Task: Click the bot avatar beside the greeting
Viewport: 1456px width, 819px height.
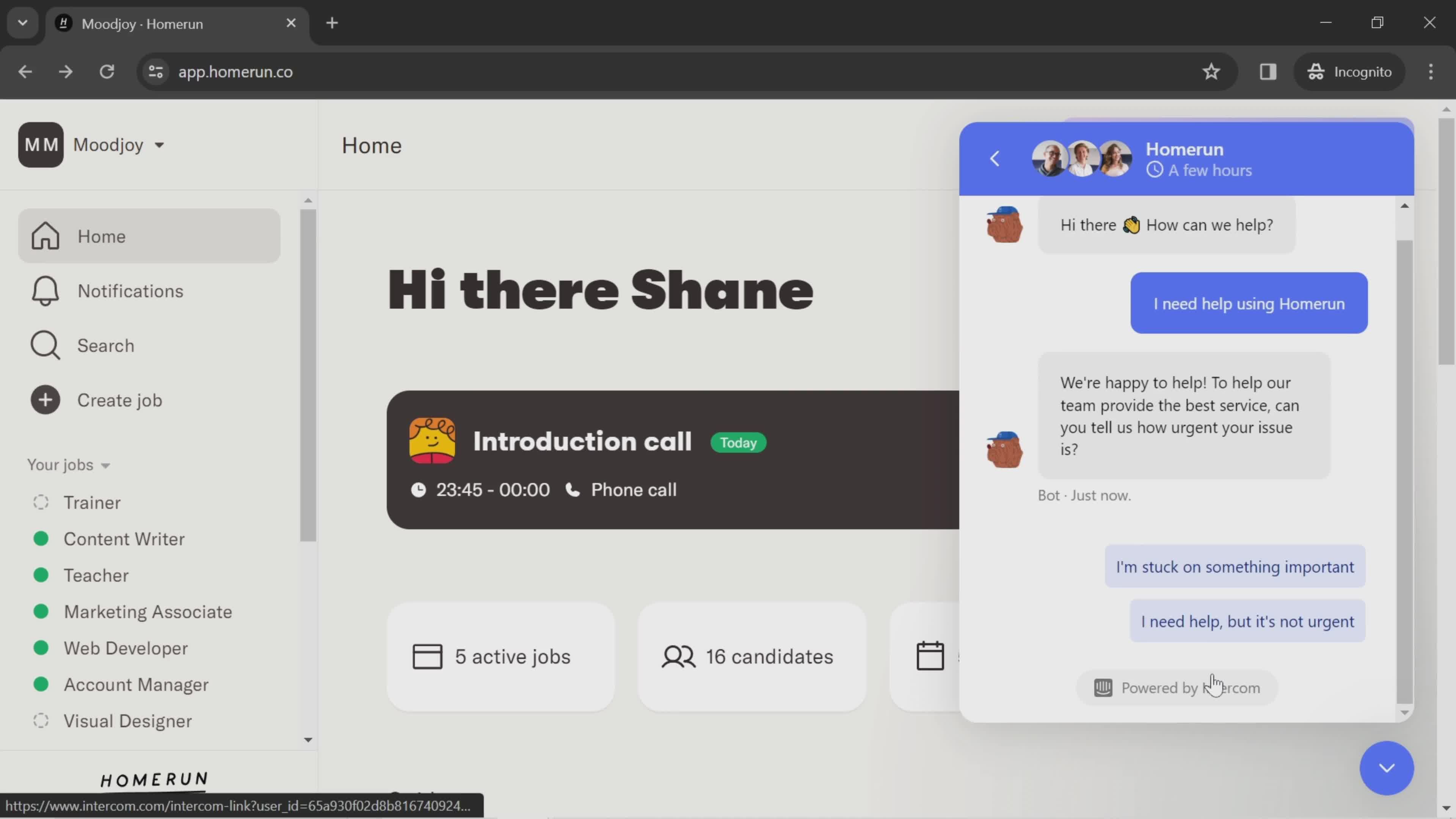Action: coord(1004,224)
